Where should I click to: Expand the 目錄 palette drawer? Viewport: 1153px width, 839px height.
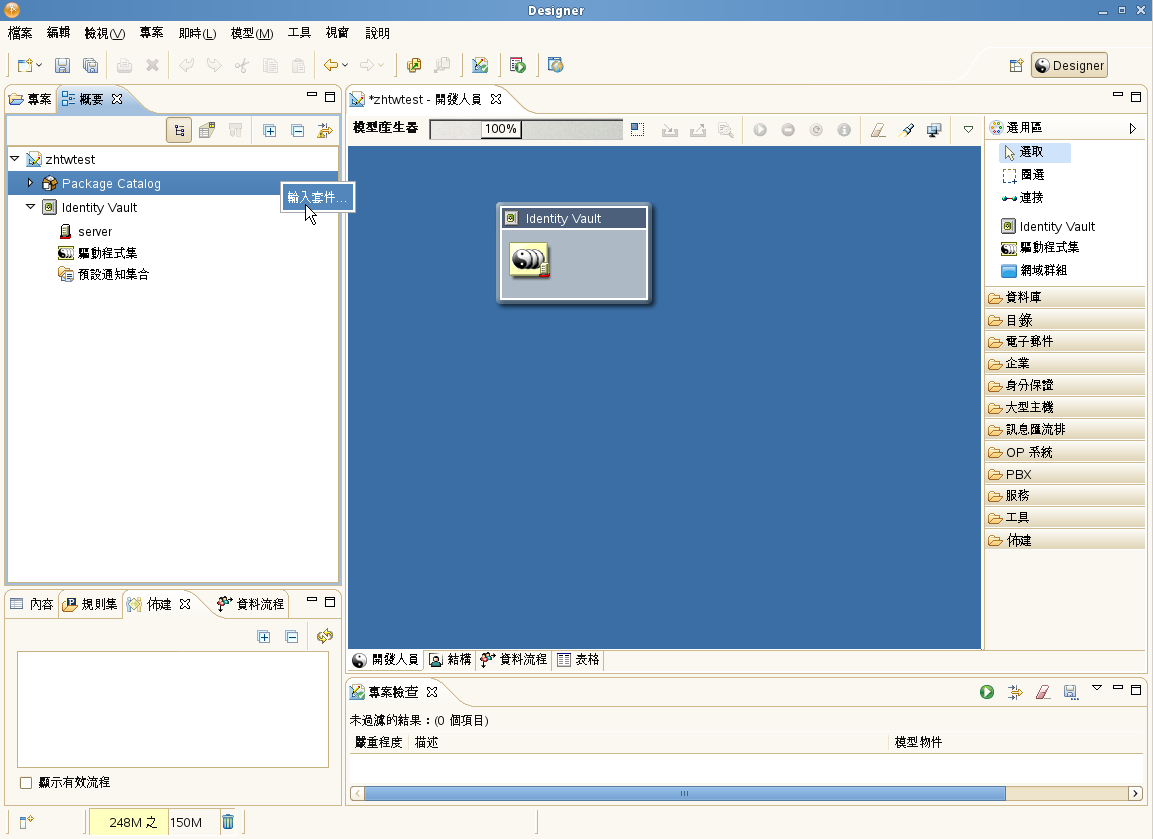(1065, 320)
